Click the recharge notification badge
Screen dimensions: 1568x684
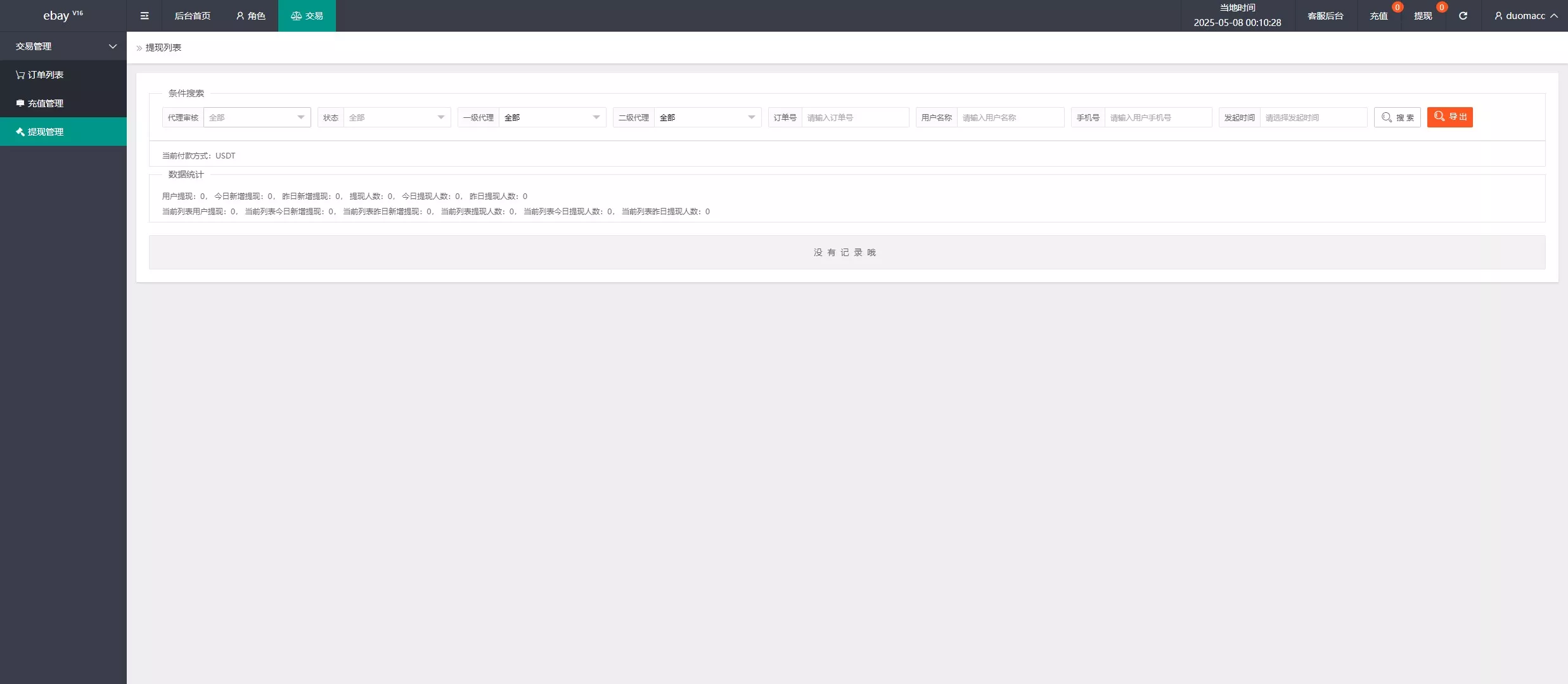tap(1397, 8)
